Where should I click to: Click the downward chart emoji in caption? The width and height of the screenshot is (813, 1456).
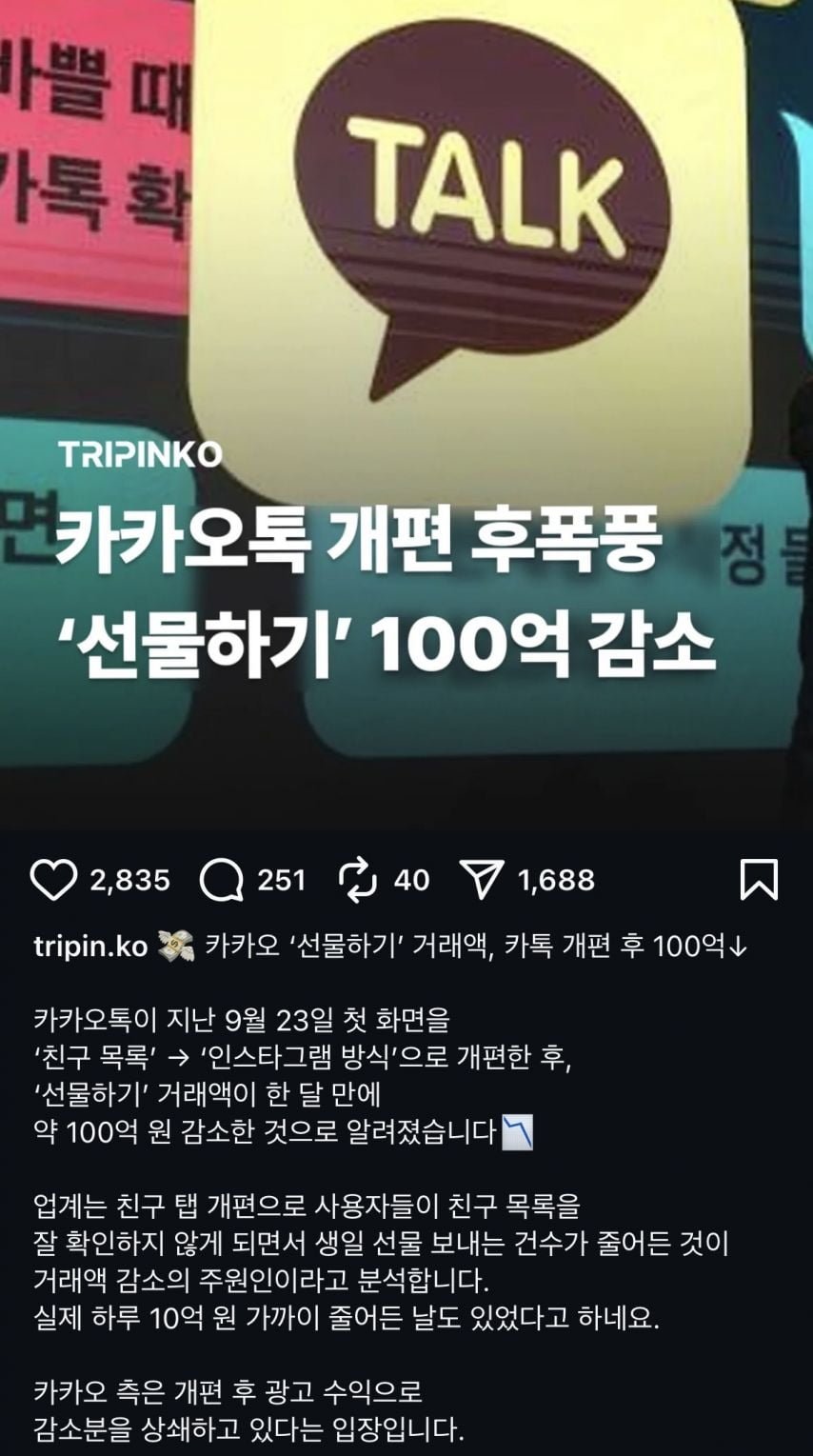(x=517, y=1132)
